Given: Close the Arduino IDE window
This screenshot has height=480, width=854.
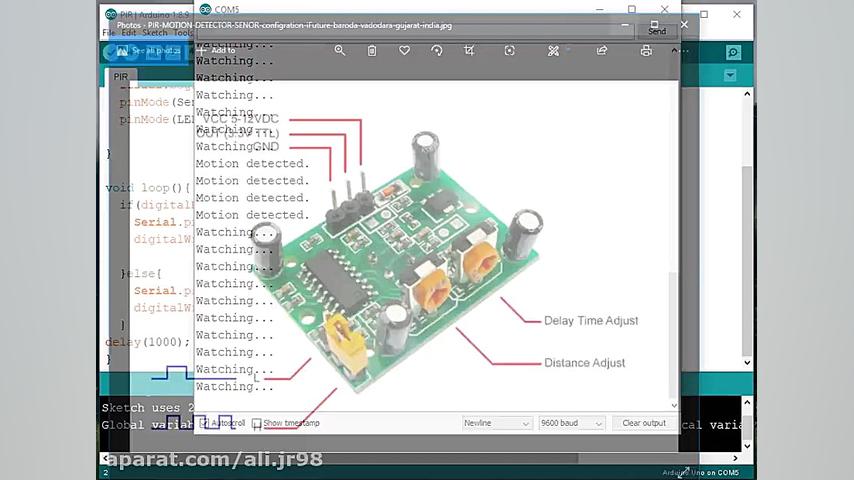Looking at the screenshot, I should [x=737, y=15].
